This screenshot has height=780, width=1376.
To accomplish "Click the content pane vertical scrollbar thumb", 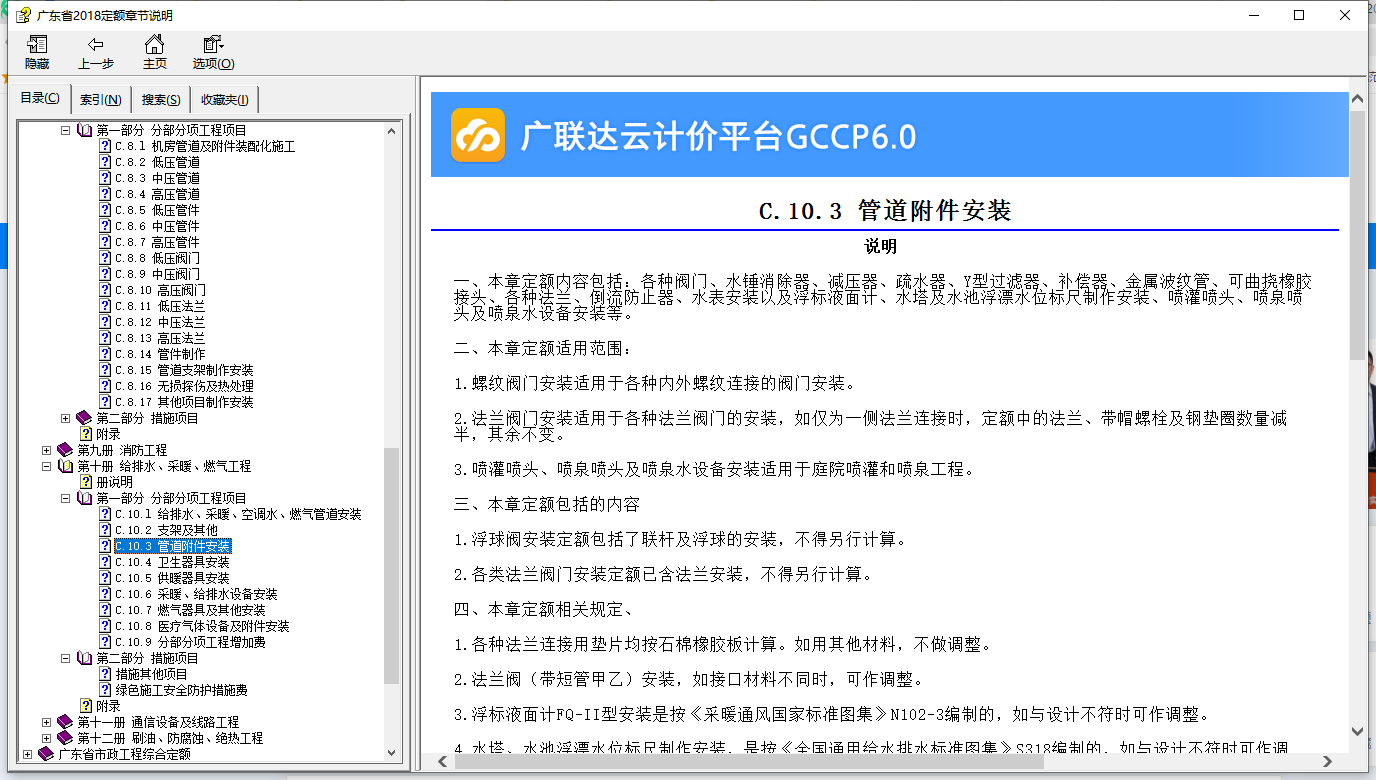I will [x=1357, y=235].
